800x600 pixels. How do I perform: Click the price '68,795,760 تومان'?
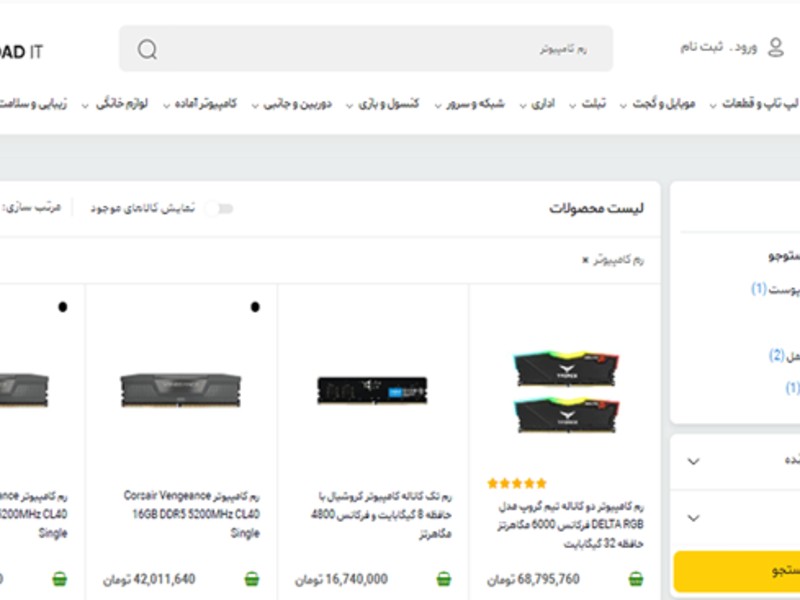click(533, 580)
